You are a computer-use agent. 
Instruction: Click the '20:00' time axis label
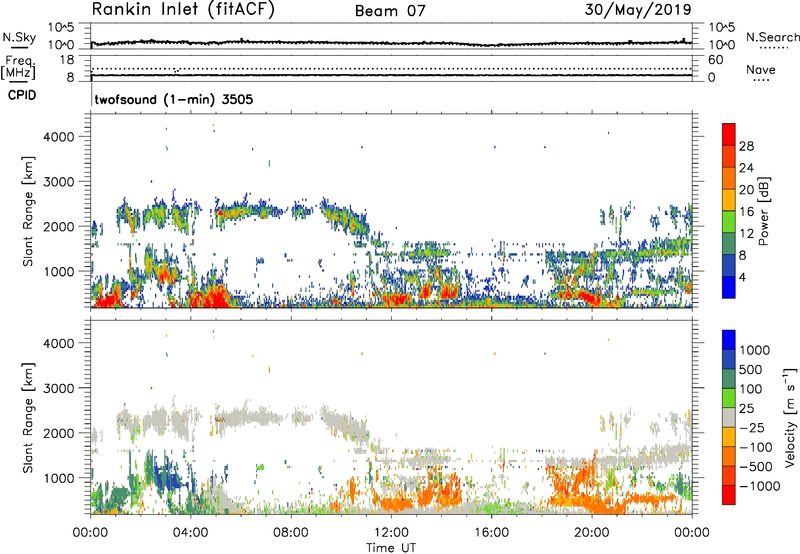[592, 532]
